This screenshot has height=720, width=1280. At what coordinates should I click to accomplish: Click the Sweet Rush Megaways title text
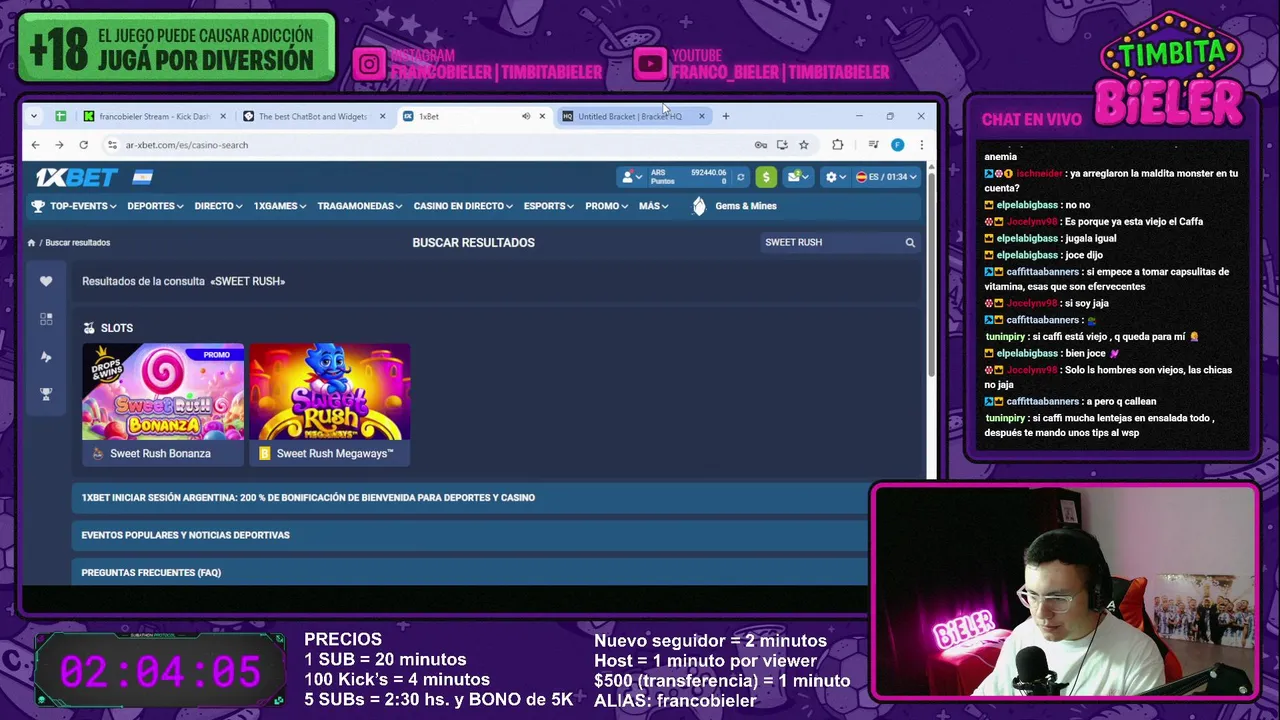point(335,454)
